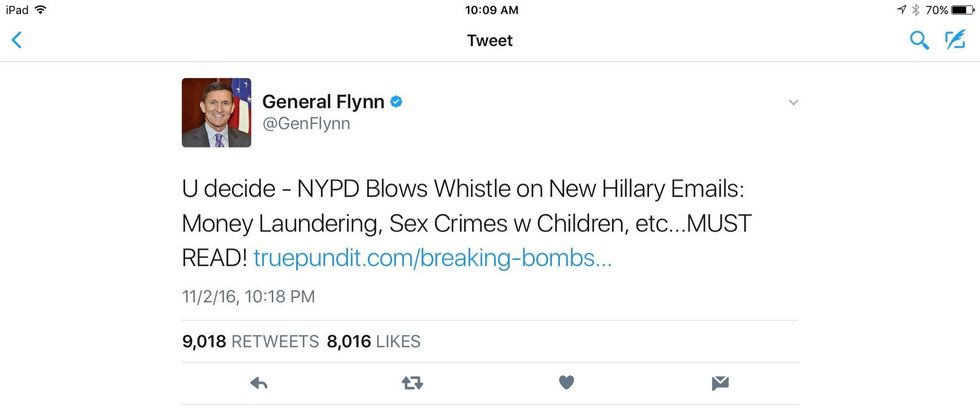980x411 pixels.
Task: Compose a new tweet
Action: 956,41
